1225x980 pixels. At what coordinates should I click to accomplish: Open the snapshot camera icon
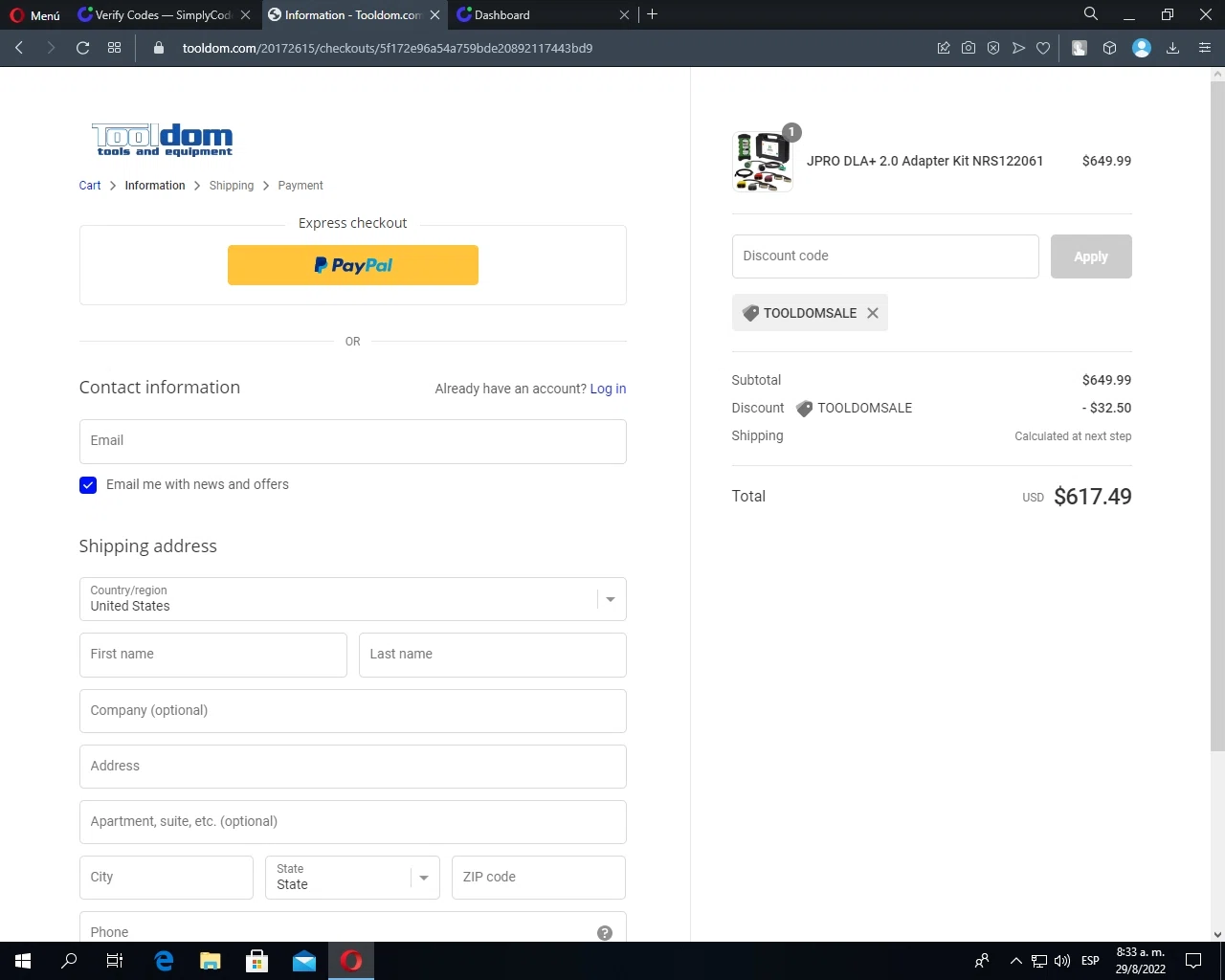point(969,48)
